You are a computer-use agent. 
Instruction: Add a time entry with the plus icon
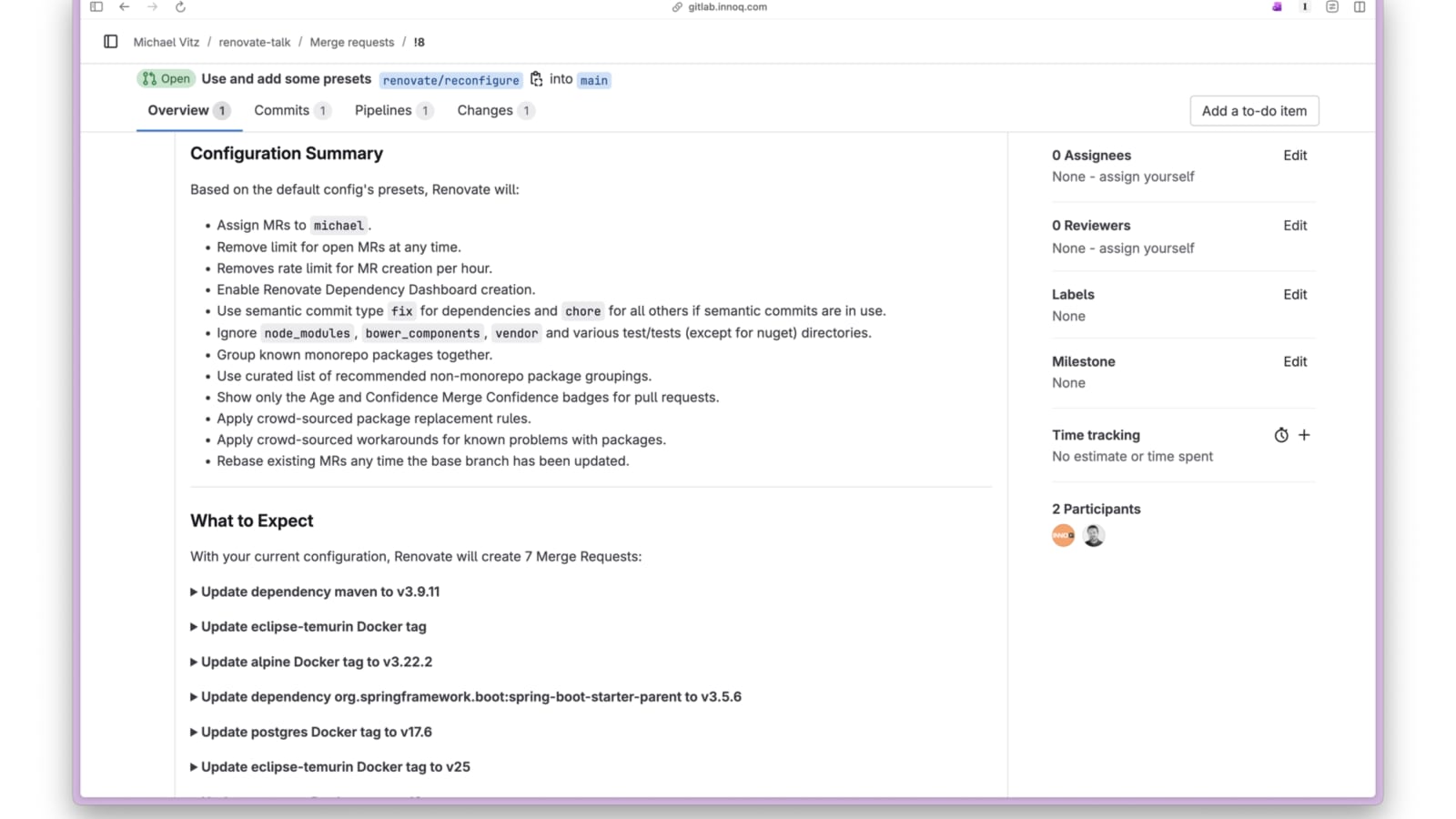(1304, 435)
